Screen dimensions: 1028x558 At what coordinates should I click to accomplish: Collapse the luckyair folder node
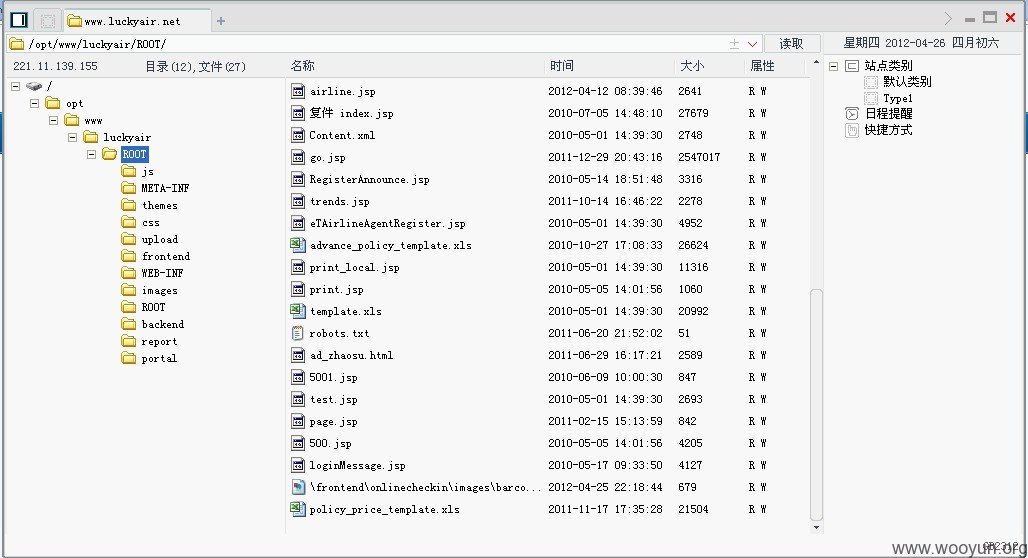coord(73,137)
